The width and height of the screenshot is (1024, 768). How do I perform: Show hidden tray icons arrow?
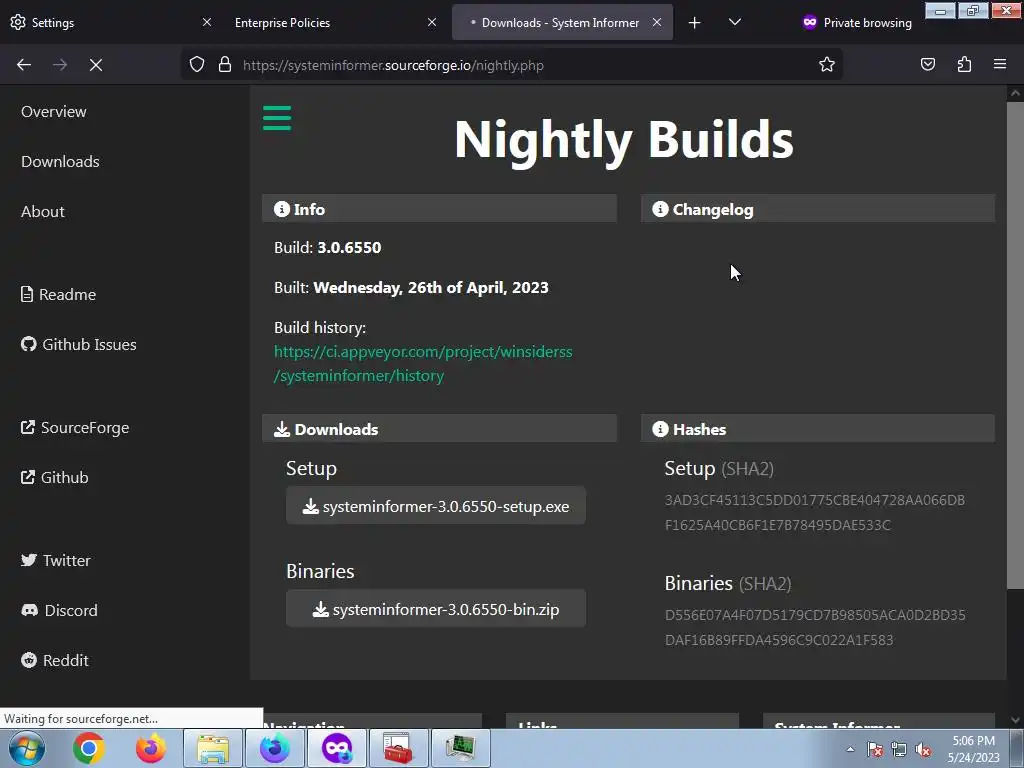tap(850, 749)
